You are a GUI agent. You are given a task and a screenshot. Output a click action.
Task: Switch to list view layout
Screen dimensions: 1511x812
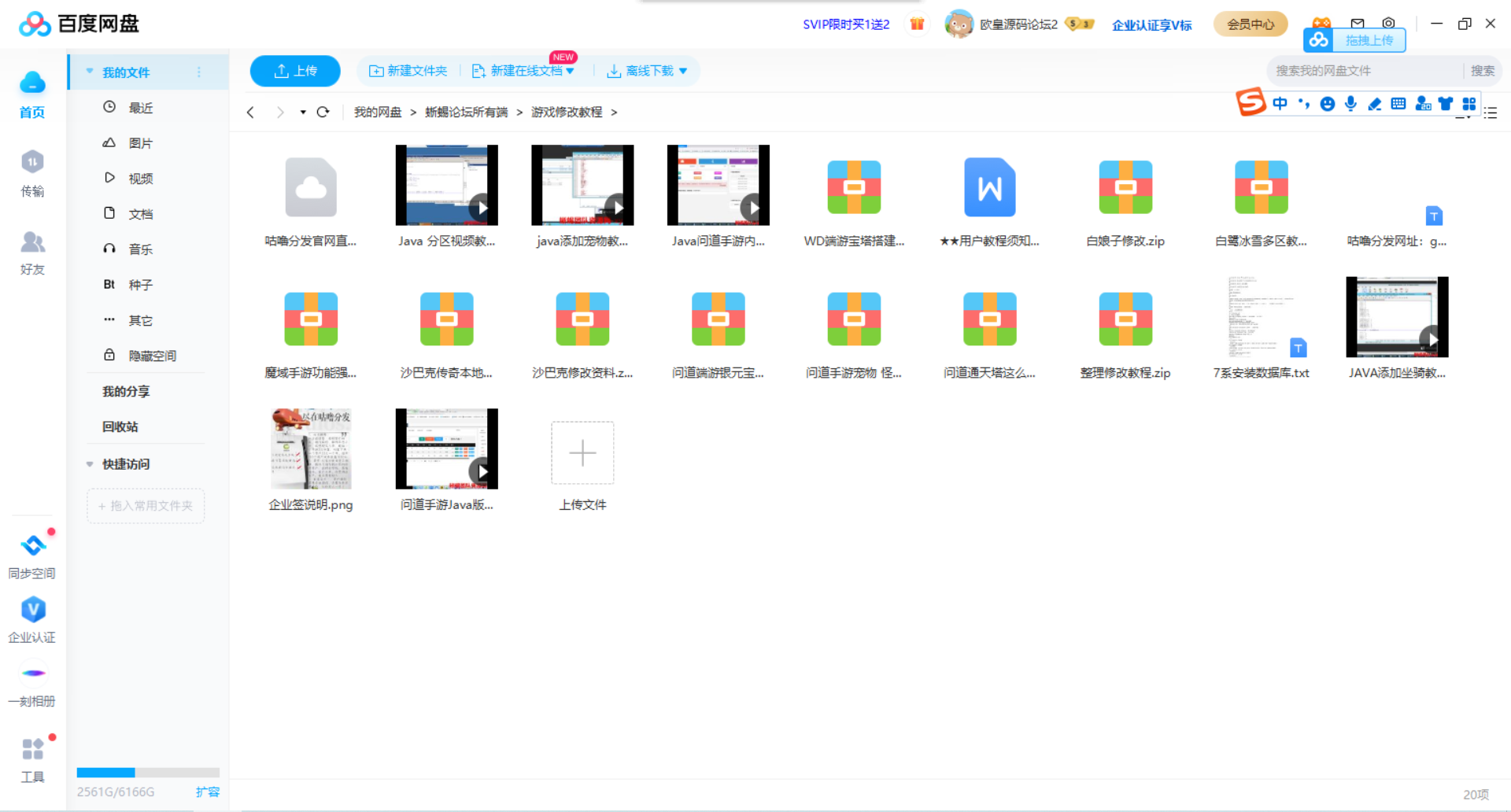coord(1491,113)
